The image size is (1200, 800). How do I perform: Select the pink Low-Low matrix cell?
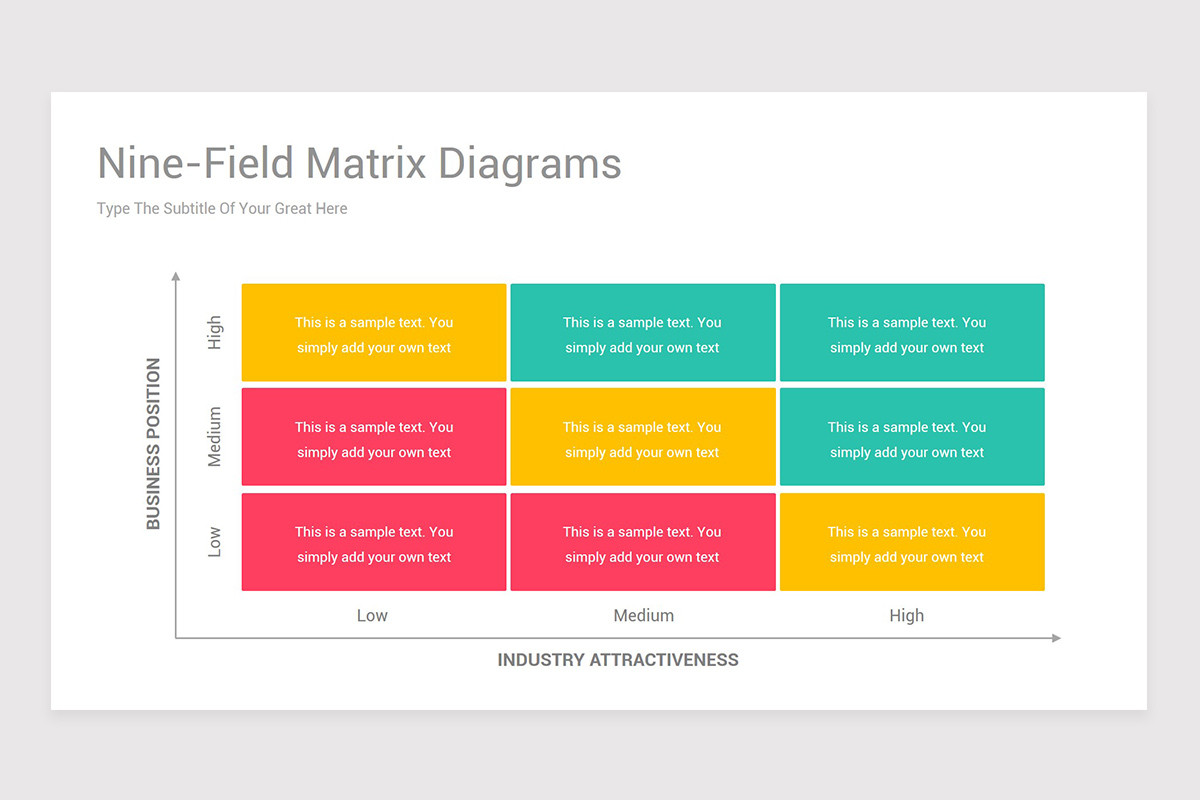(373, 541)
